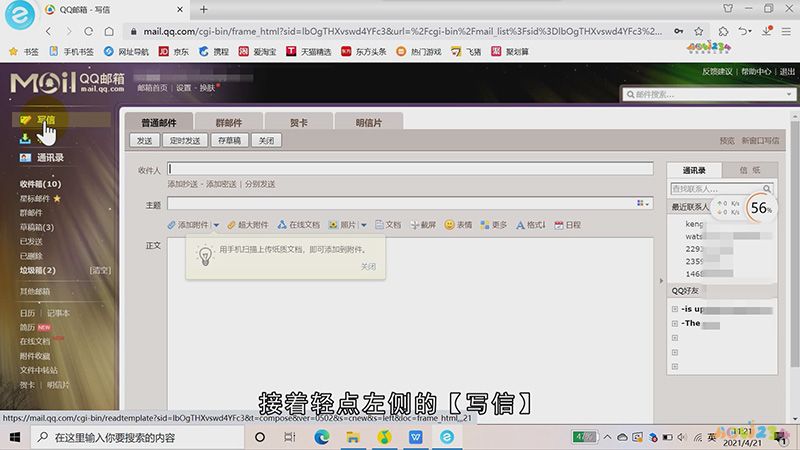Open the 通讯录 contacts icon in sidebar

26,158
